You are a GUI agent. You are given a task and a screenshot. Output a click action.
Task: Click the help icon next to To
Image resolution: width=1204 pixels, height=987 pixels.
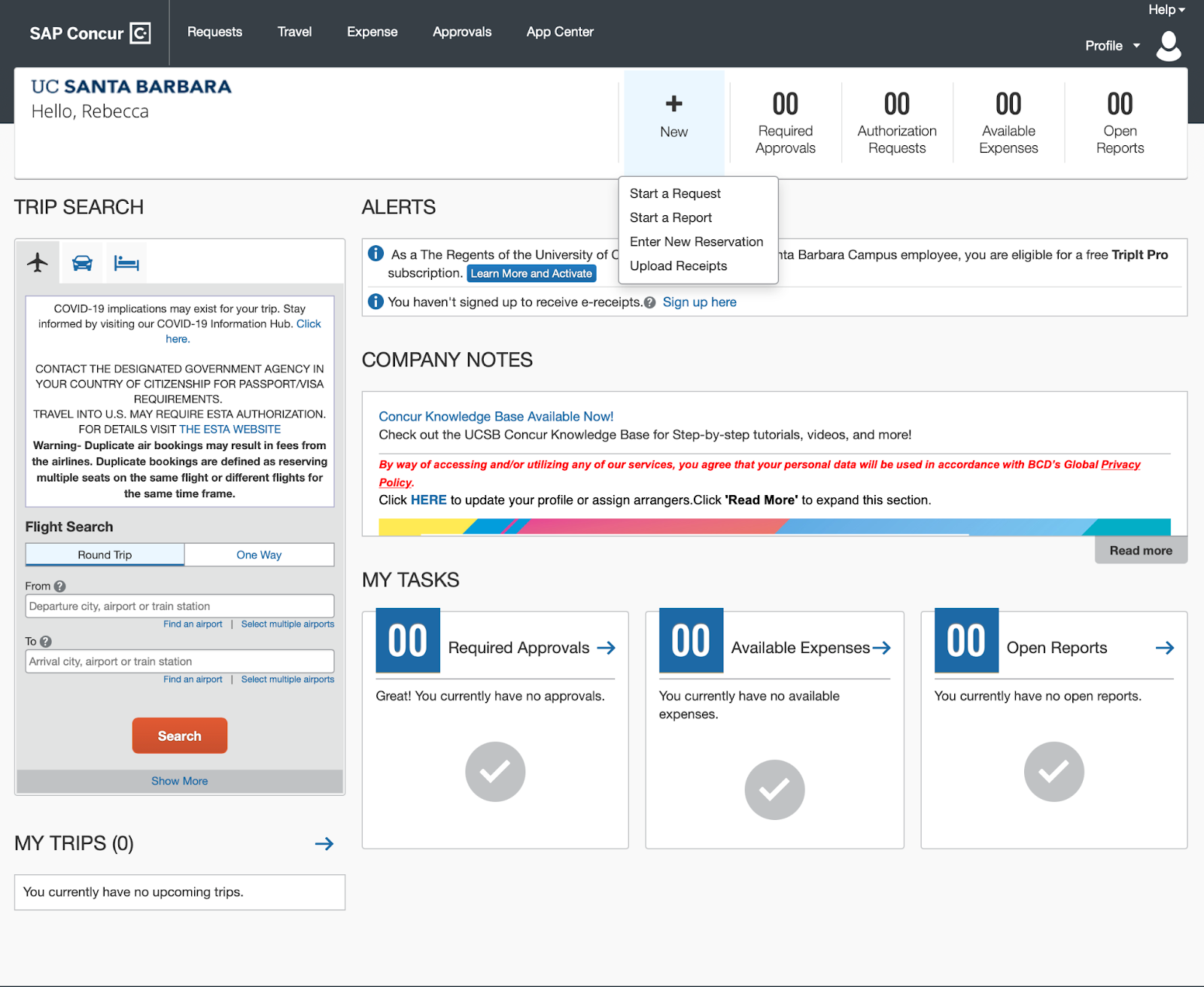(46, 642)
